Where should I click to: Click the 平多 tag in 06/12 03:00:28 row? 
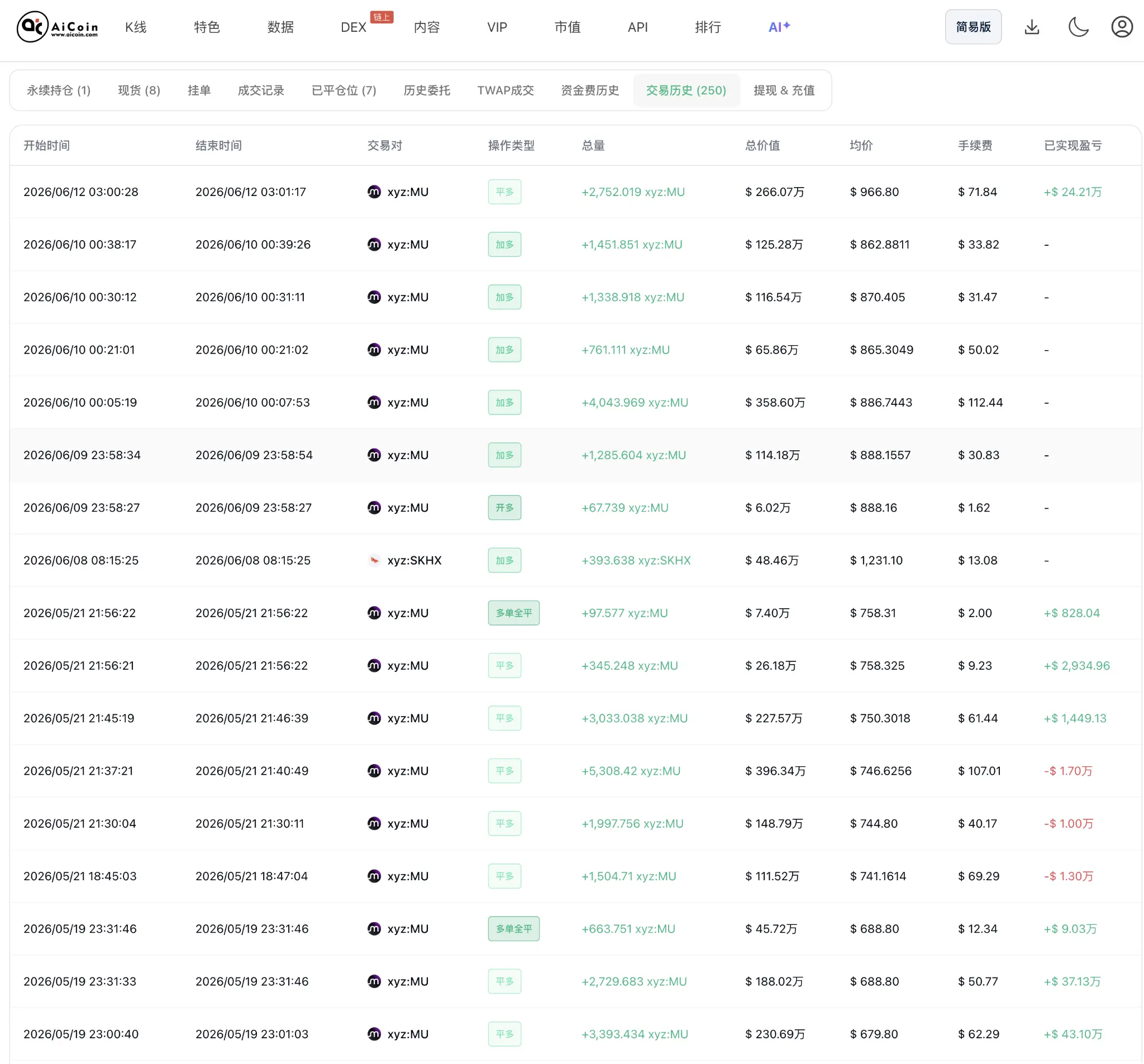[504, 192]
